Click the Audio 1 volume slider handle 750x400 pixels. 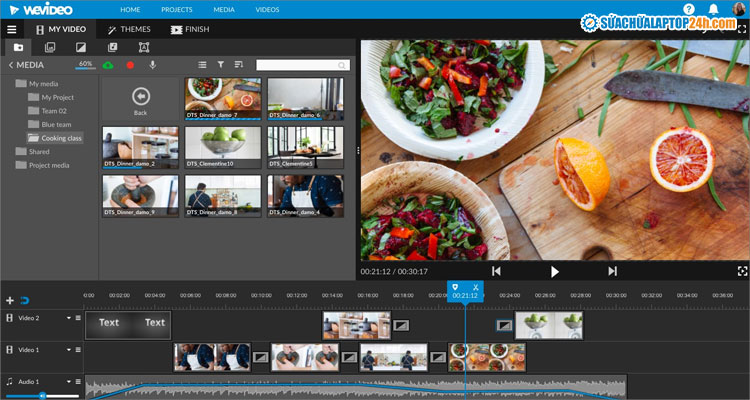(42, 396)
